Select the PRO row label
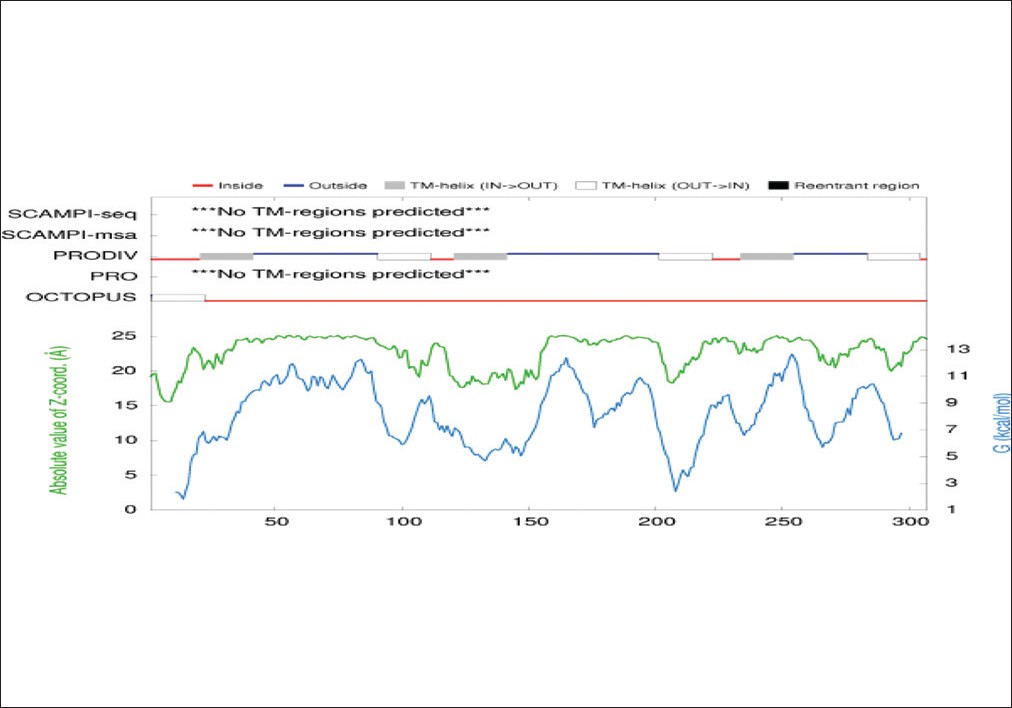 click(113, 275)
